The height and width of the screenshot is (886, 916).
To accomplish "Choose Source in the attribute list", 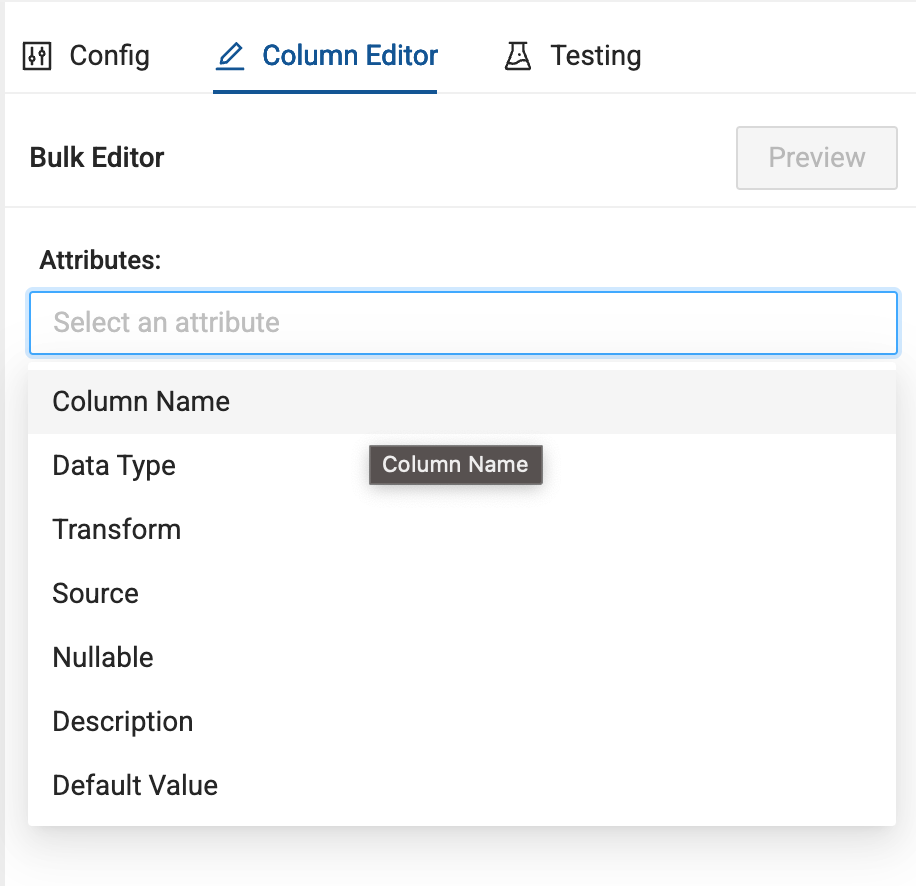I will [96, 594].
